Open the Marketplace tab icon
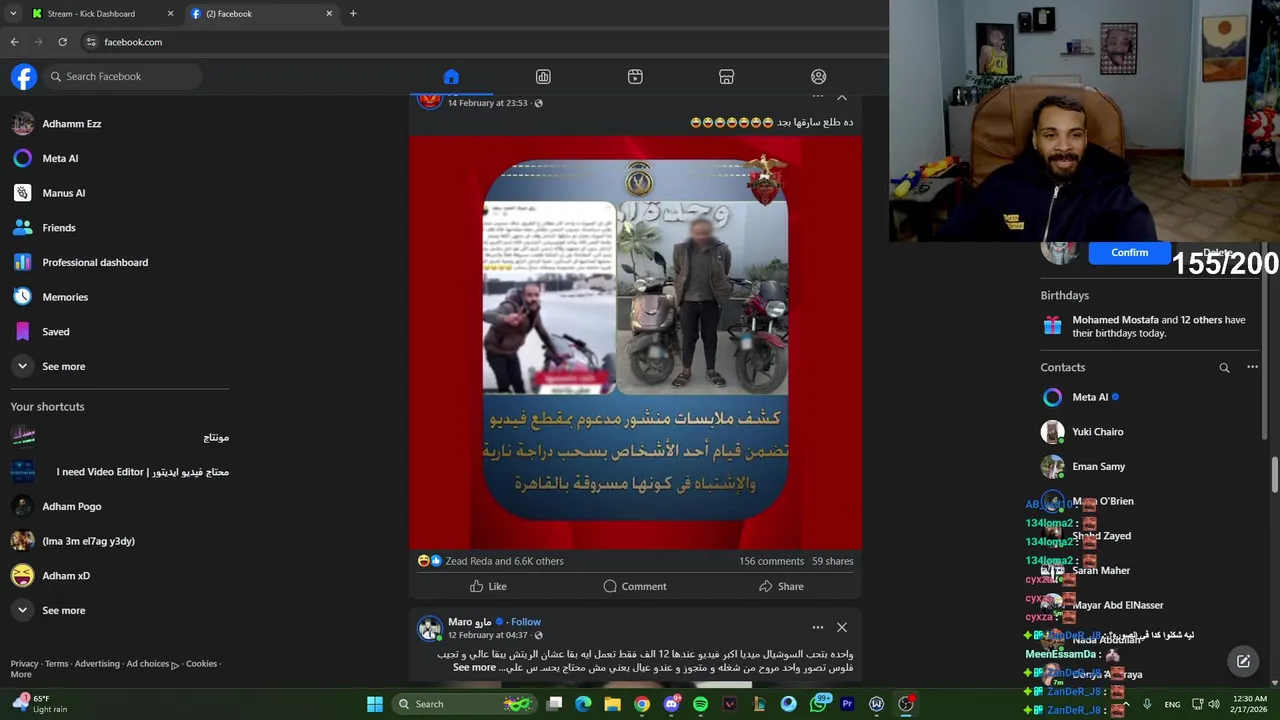Viewport: 1280px width, 720px height. (x=727, y=77)
